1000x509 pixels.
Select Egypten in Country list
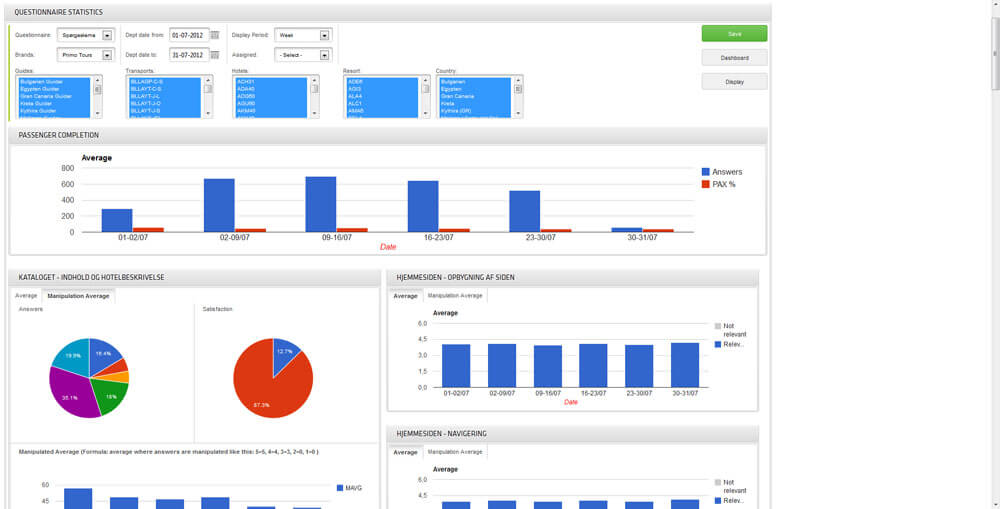coord(475,89)
